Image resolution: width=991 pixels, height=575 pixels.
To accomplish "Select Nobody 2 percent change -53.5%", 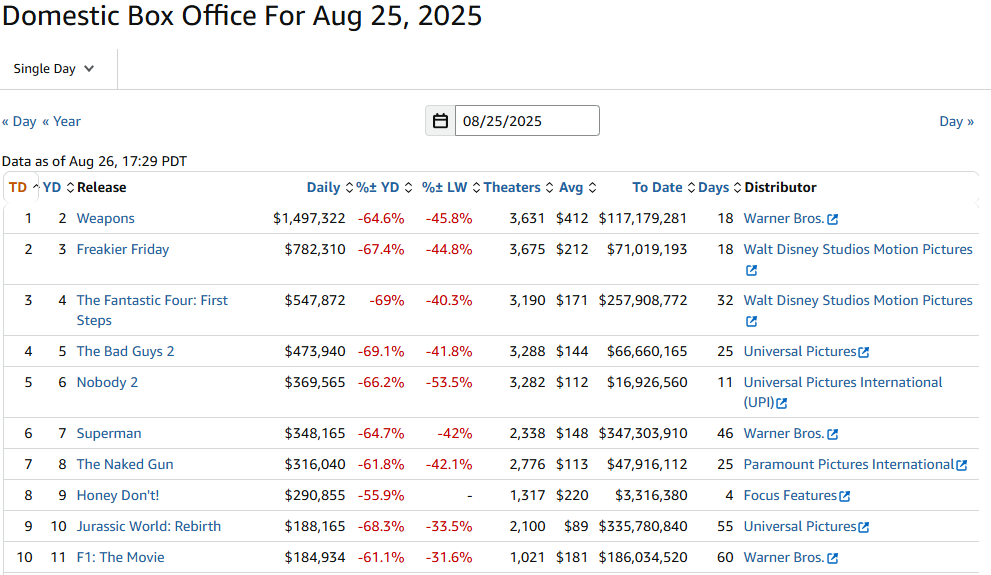I will [449, 382].
